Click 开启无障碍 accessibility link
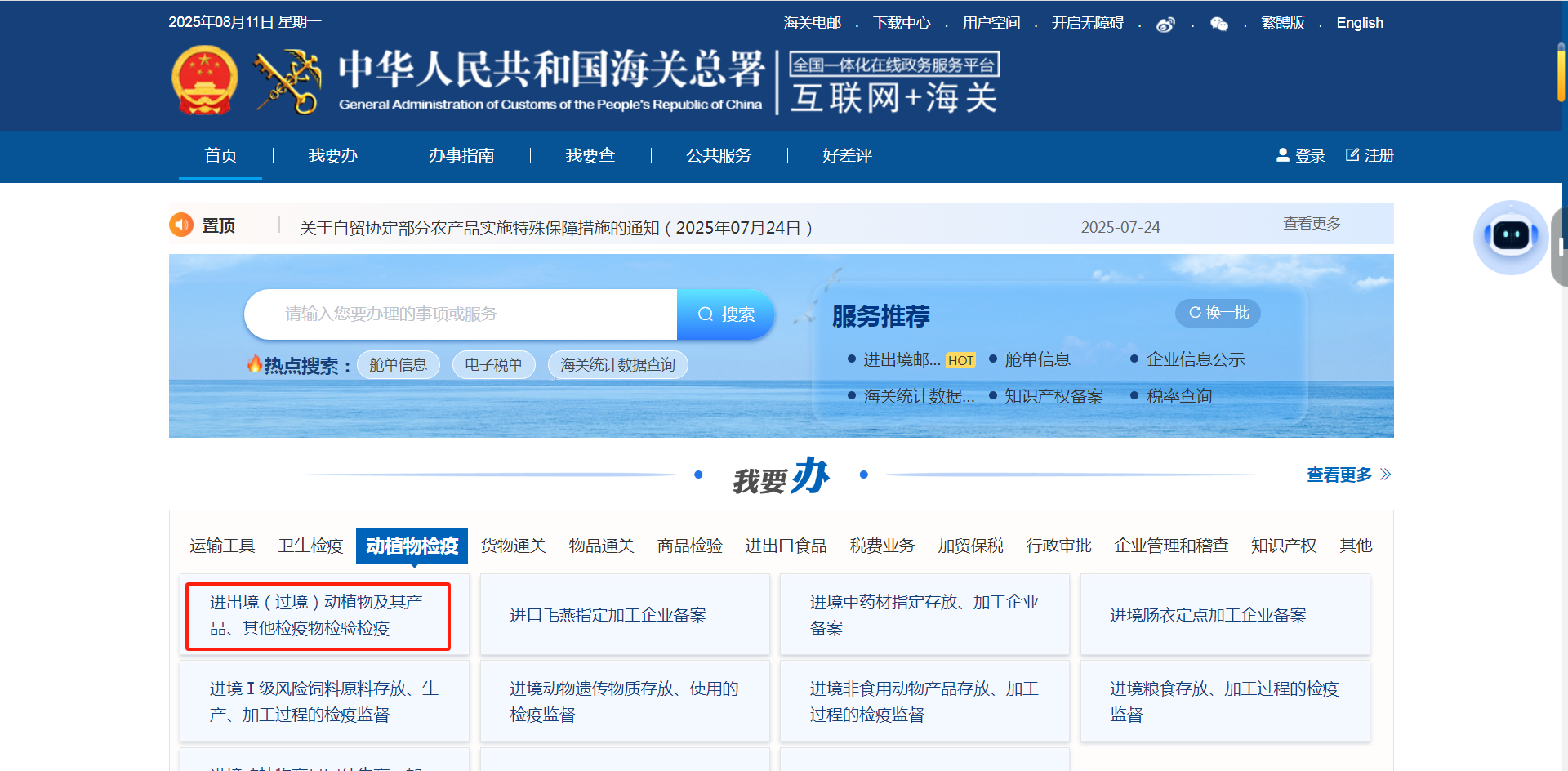 [1087, 23]
